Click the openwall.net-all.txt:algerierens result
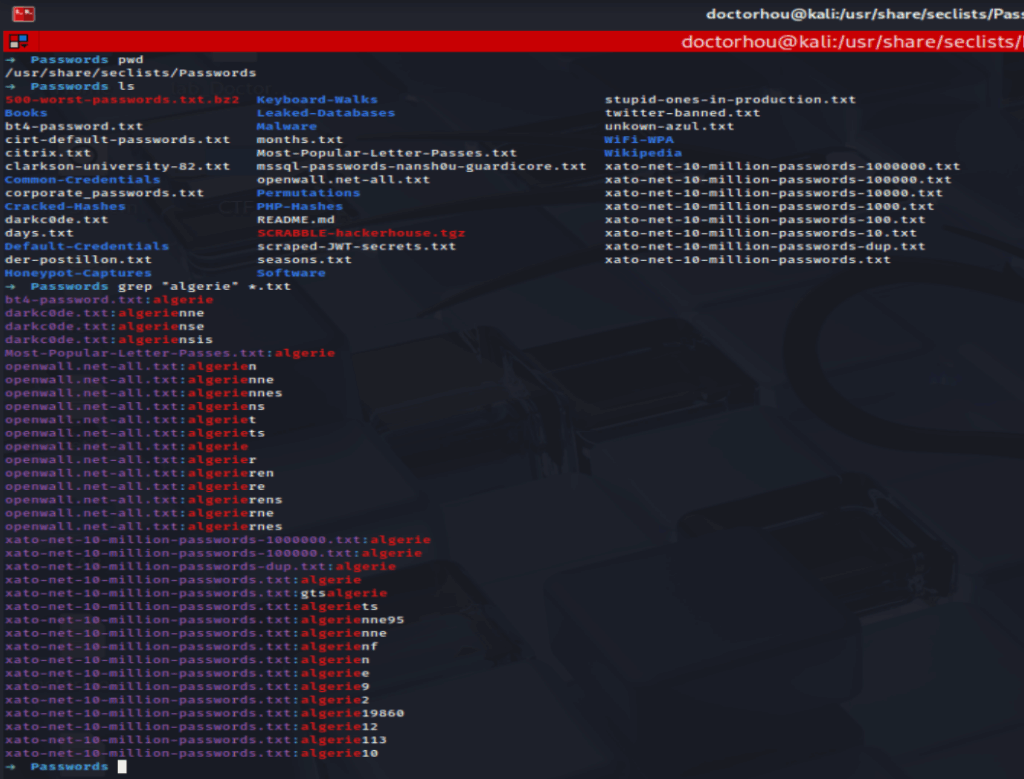 point(144,500)
